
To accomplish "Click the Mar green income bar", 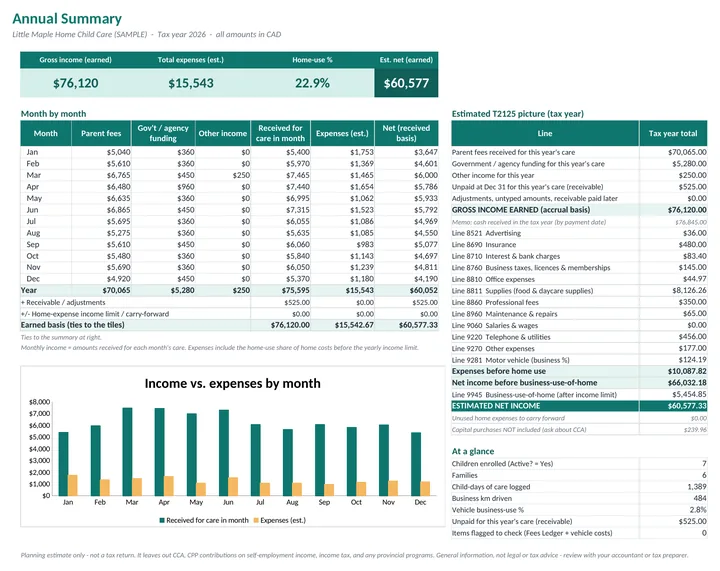I will 127,452.
